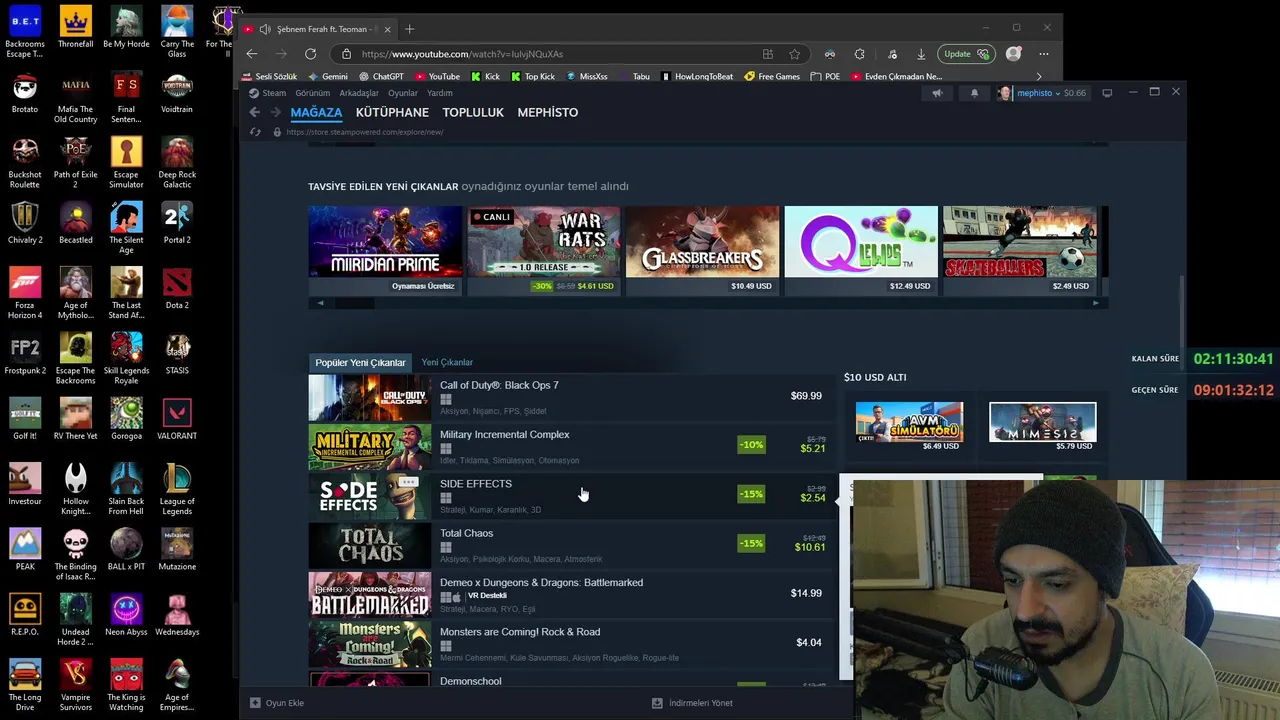Screen dimensions: 1280x720
Task: Open browser three-dot menu
Action: point(1044,54)
